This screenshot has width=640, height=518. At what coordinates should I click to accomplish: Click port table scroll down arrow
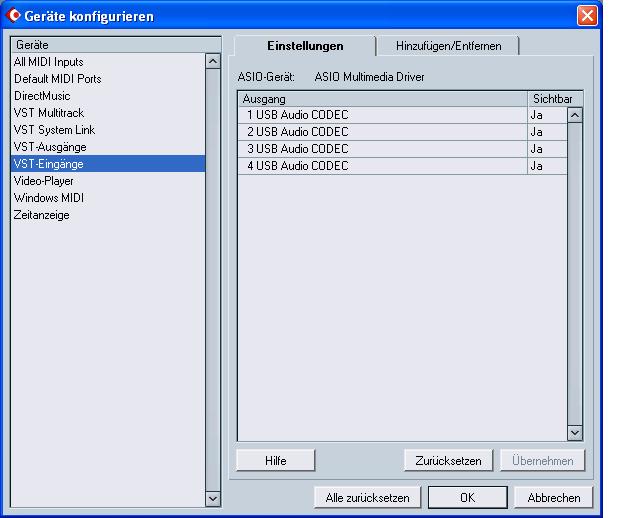575,433
